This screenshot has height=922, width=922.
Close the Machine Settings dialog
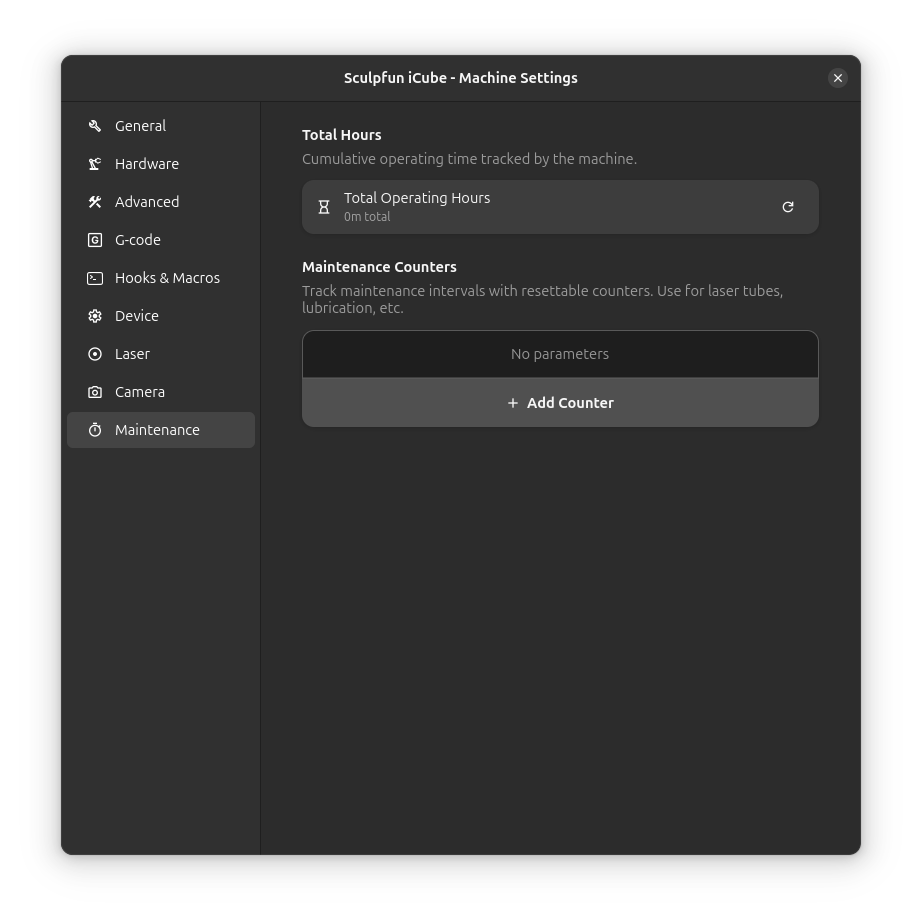[838, 77]
